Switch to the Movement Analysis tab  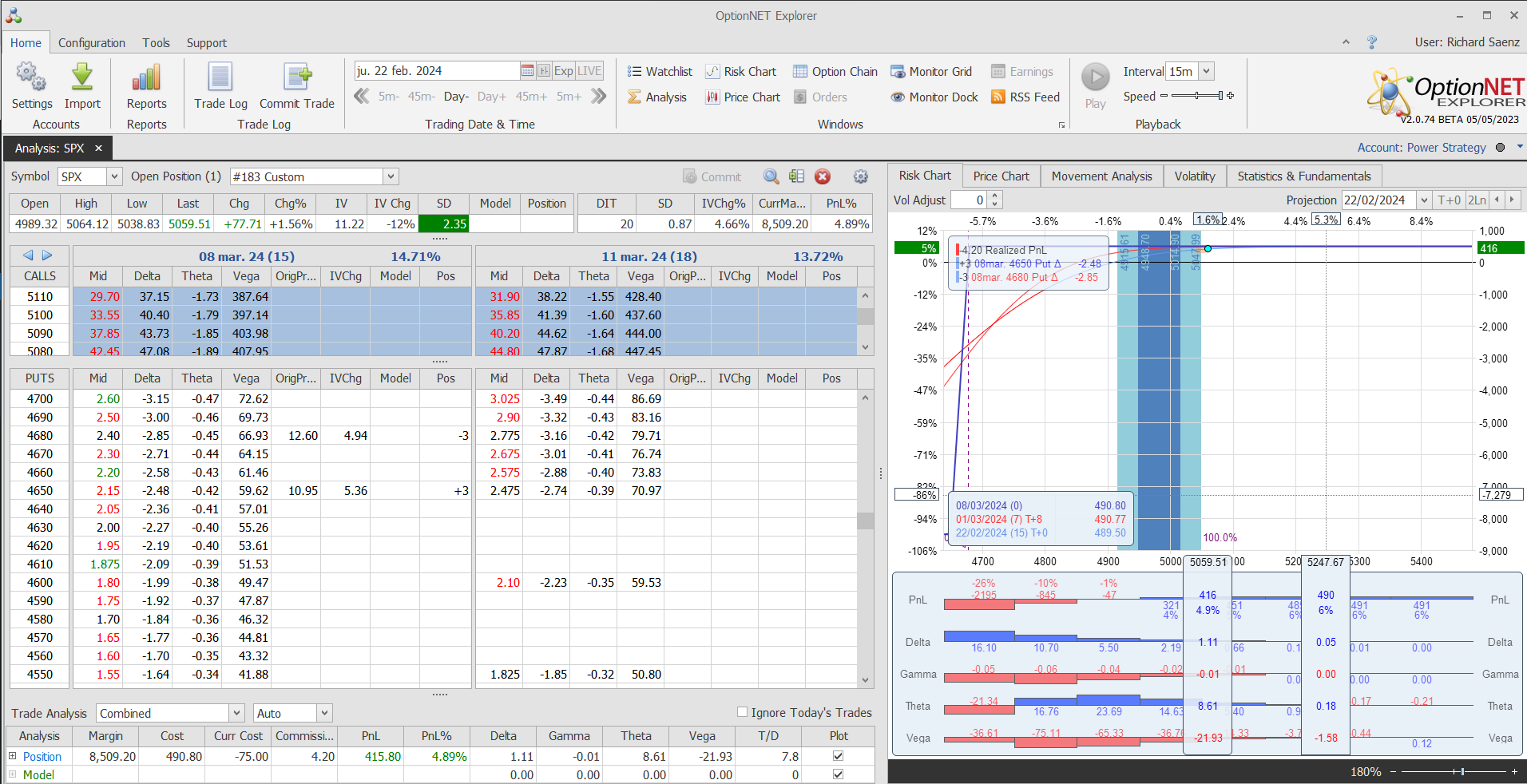(x=1101, y=176)
